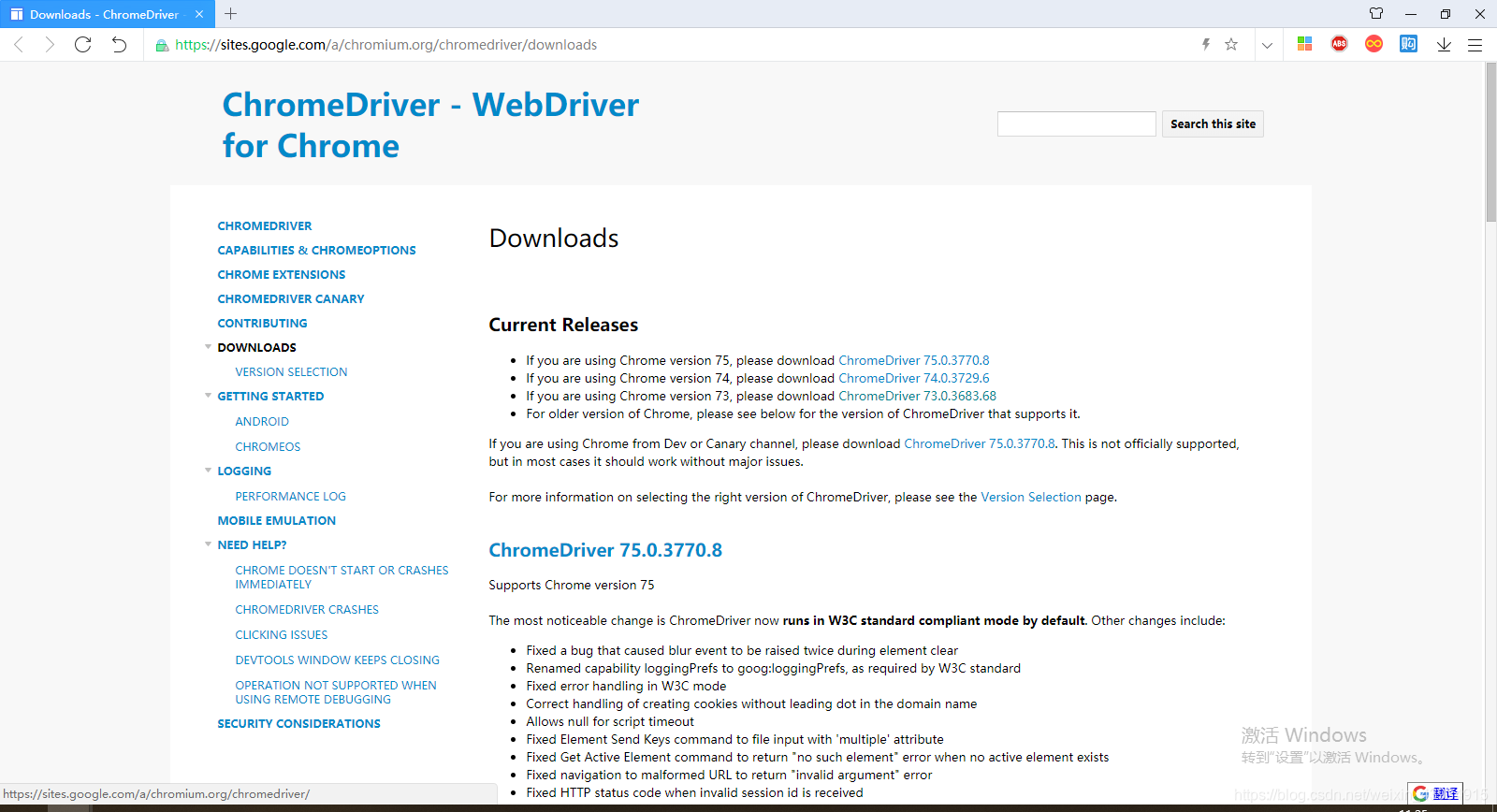1497x812 pixels.
Task: Open the Version Selection page link
Action: pos(1030,497)
